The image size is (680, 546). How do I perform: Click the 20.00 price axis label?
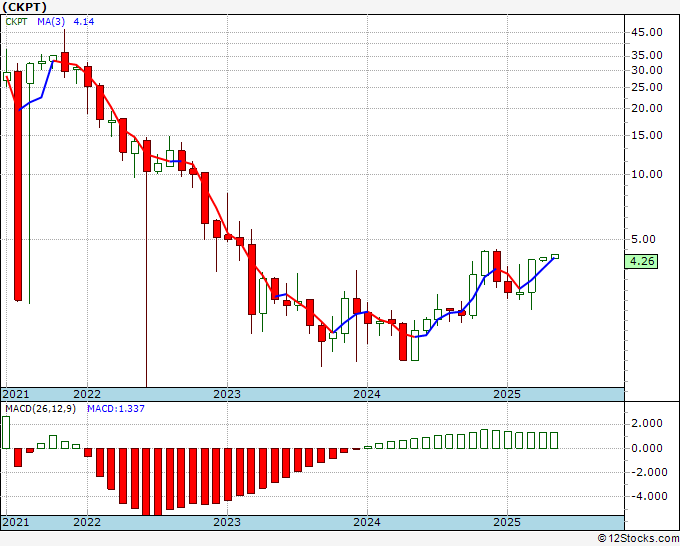click(647, 108)
